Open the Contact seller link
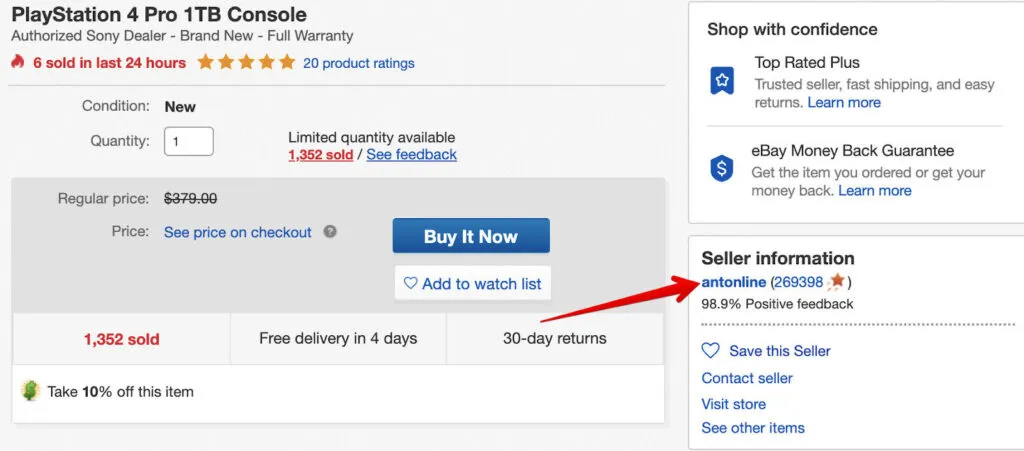Viewport: 1024px width, 451px height. [747, 378]
